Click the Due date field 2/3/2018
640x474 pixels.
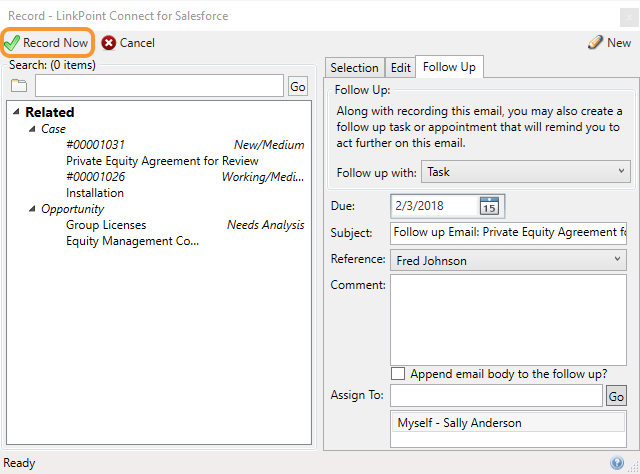[434, 206]
